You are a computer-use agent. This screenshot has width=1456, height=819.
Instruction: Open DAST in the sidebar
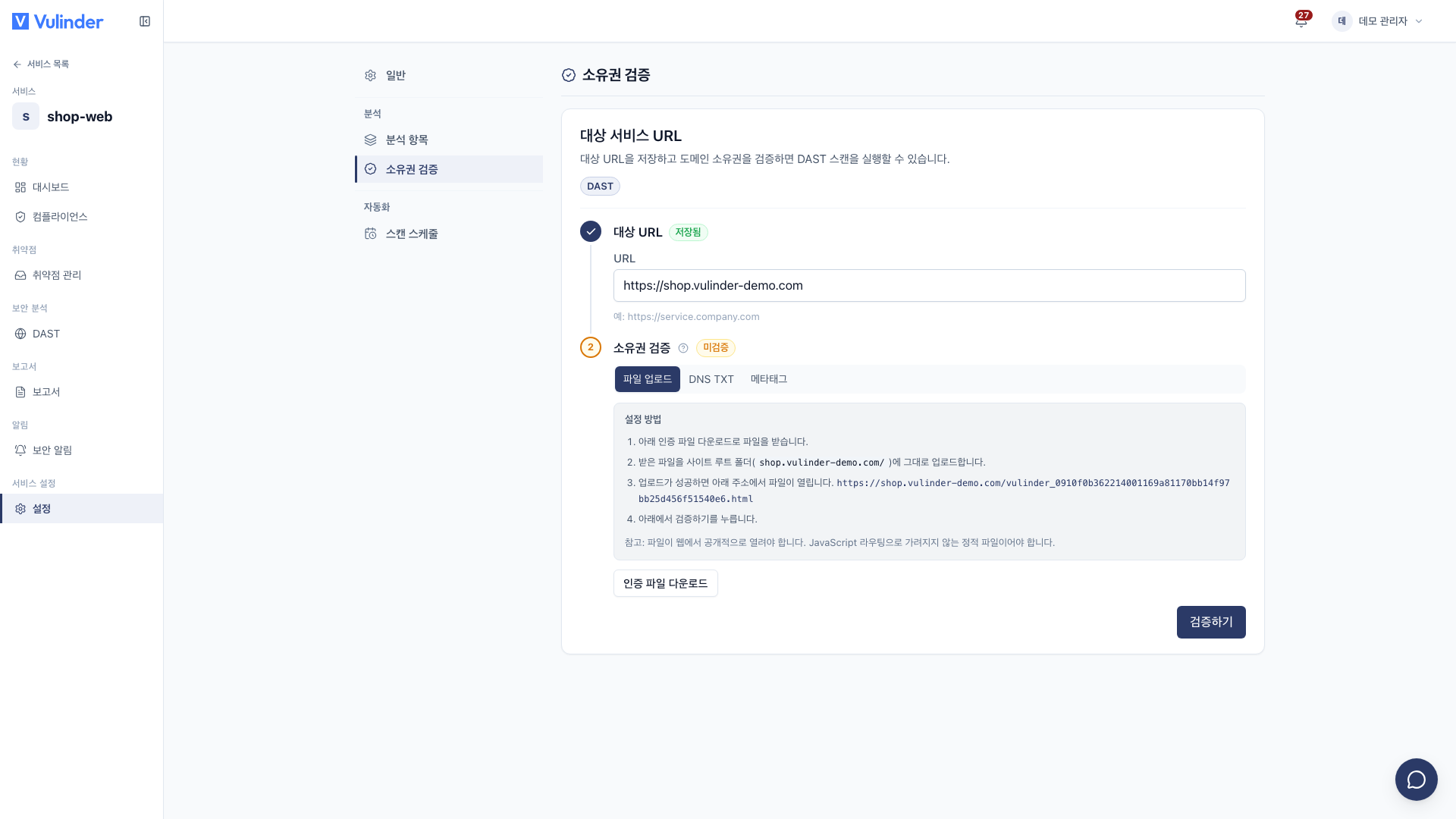tap(81, 334)
